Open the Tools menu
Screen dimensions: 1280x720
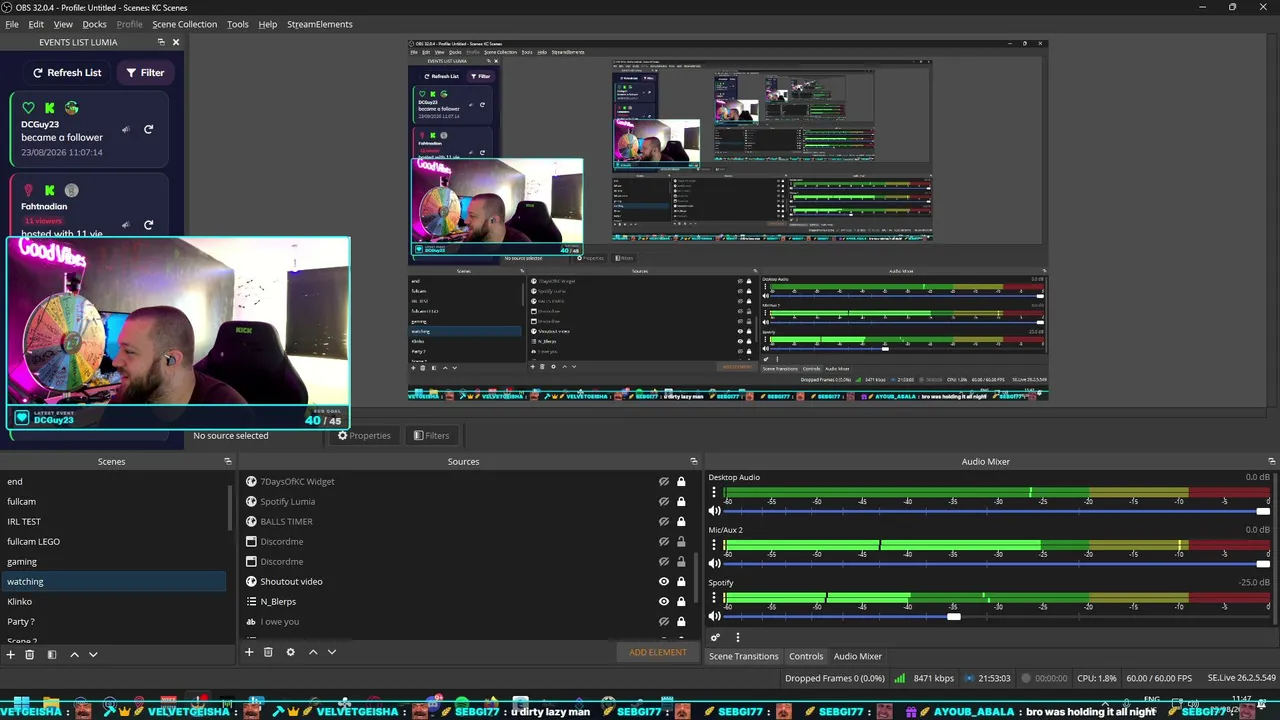coord(238,24)
